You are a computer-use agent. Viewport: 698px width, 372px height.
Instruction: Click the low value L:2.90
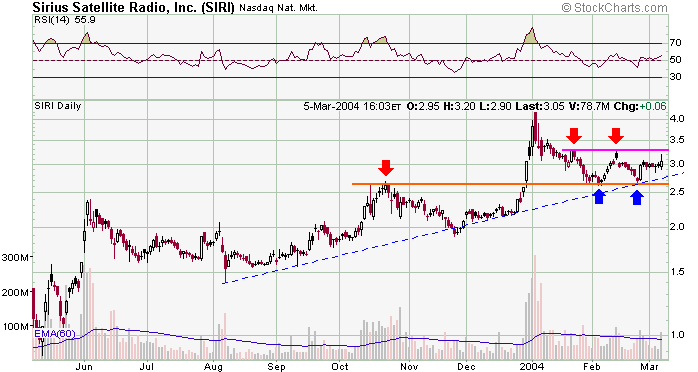495,106
